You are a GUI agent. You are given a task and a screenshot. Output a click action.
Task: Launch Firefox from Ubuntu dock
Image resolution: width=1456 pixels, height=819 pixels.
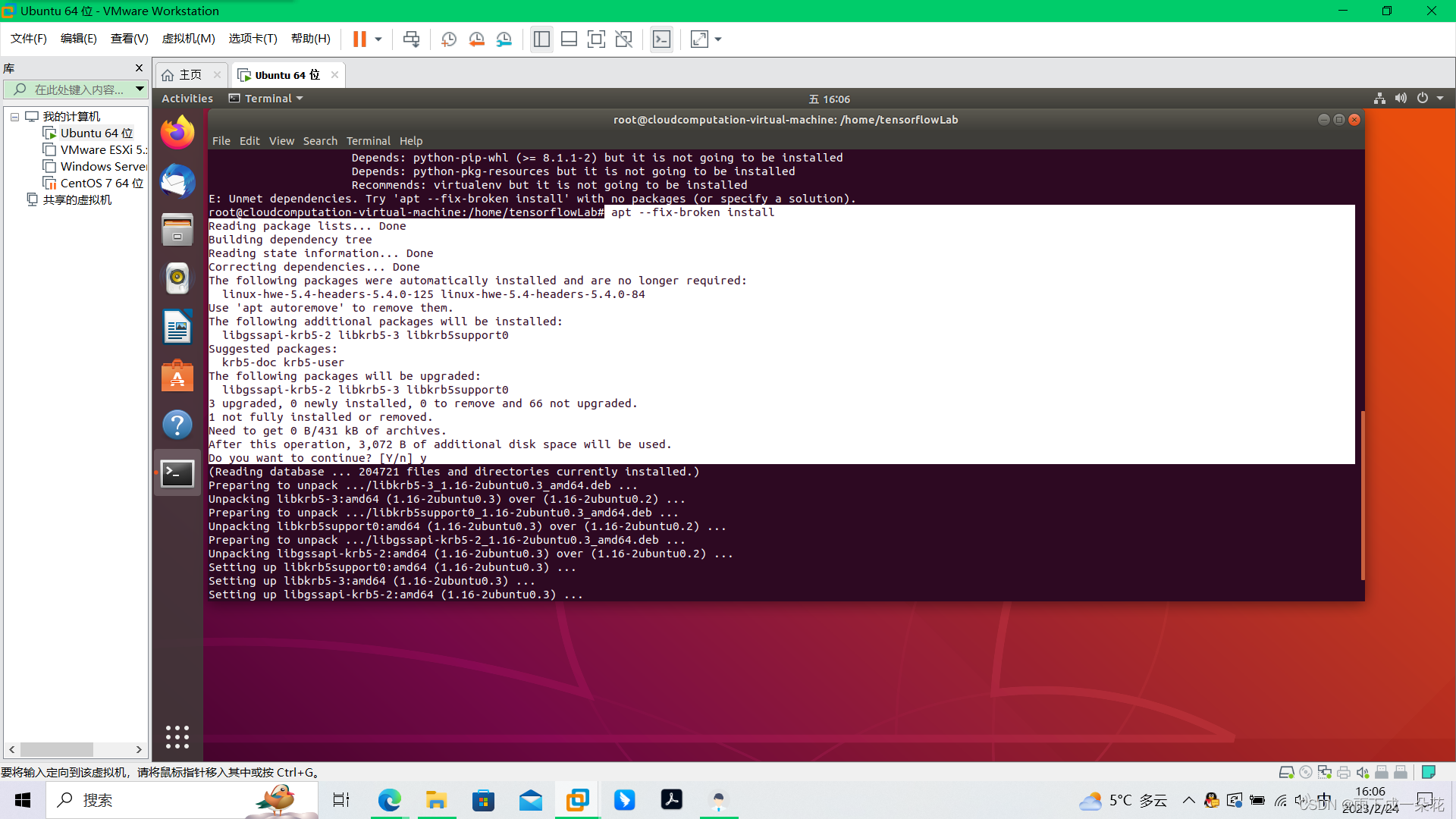(177, 133)
